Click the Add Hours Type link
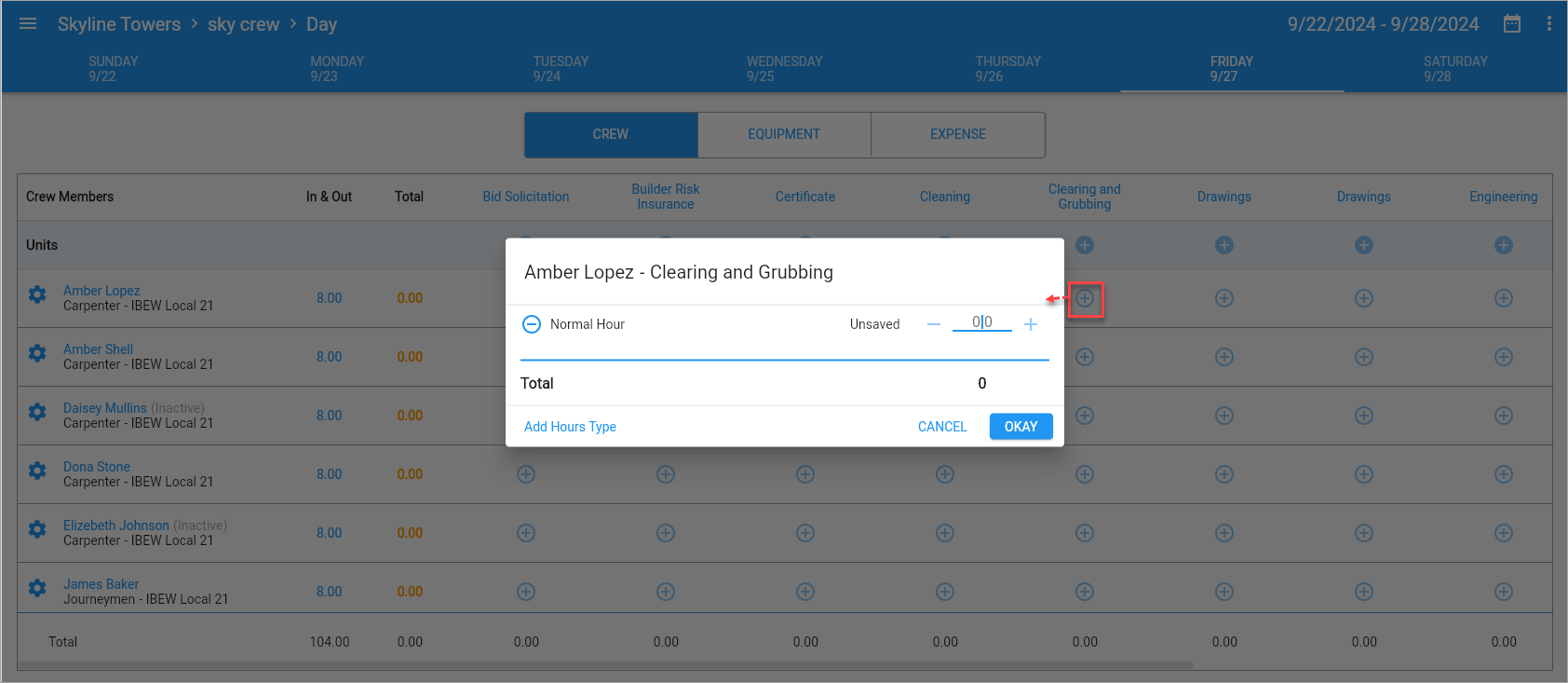1568x683 pixels. click(570, 427)
